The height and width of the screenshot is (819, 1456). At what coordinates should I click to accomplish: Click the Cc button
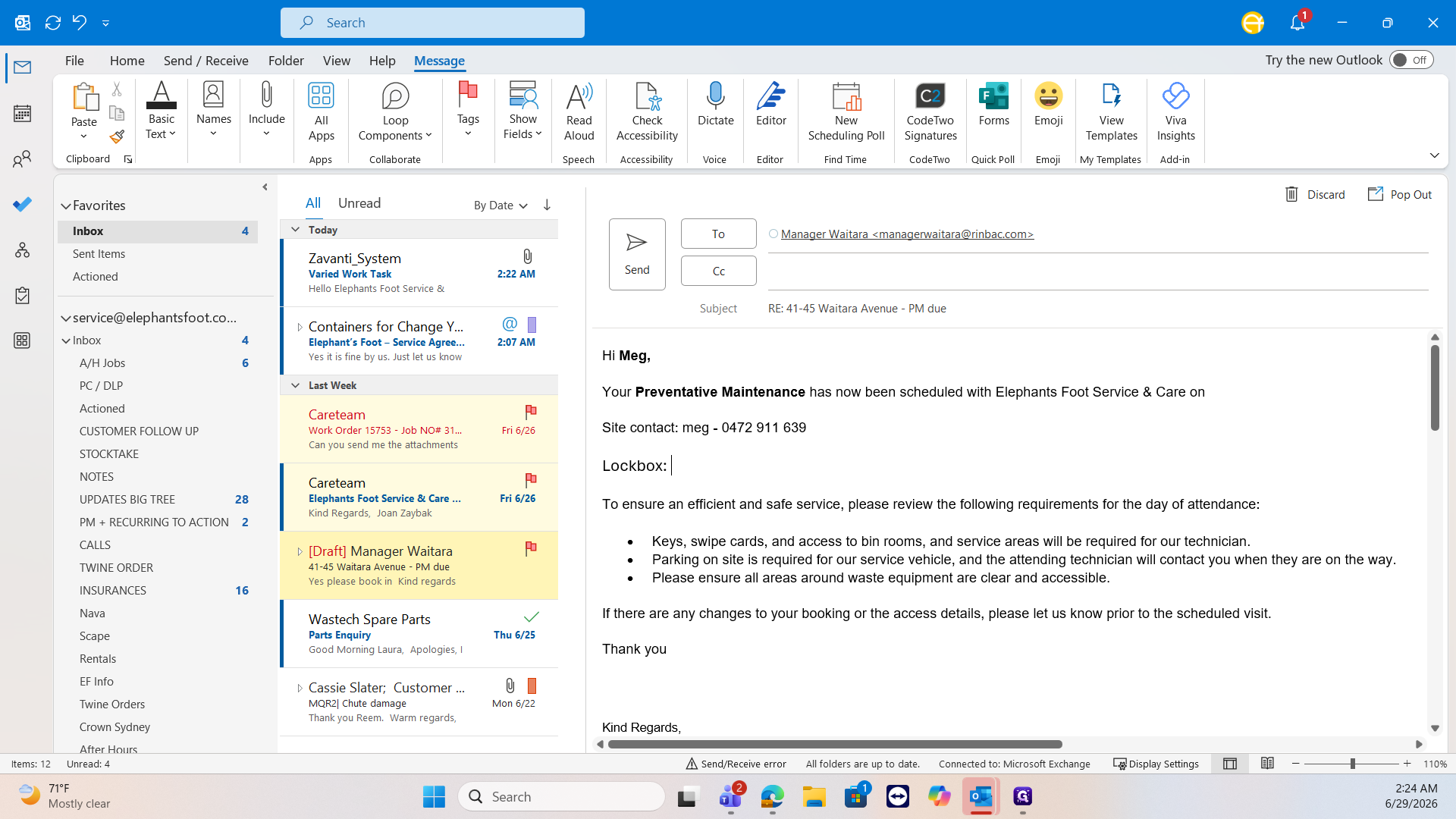tap(718, 271)
